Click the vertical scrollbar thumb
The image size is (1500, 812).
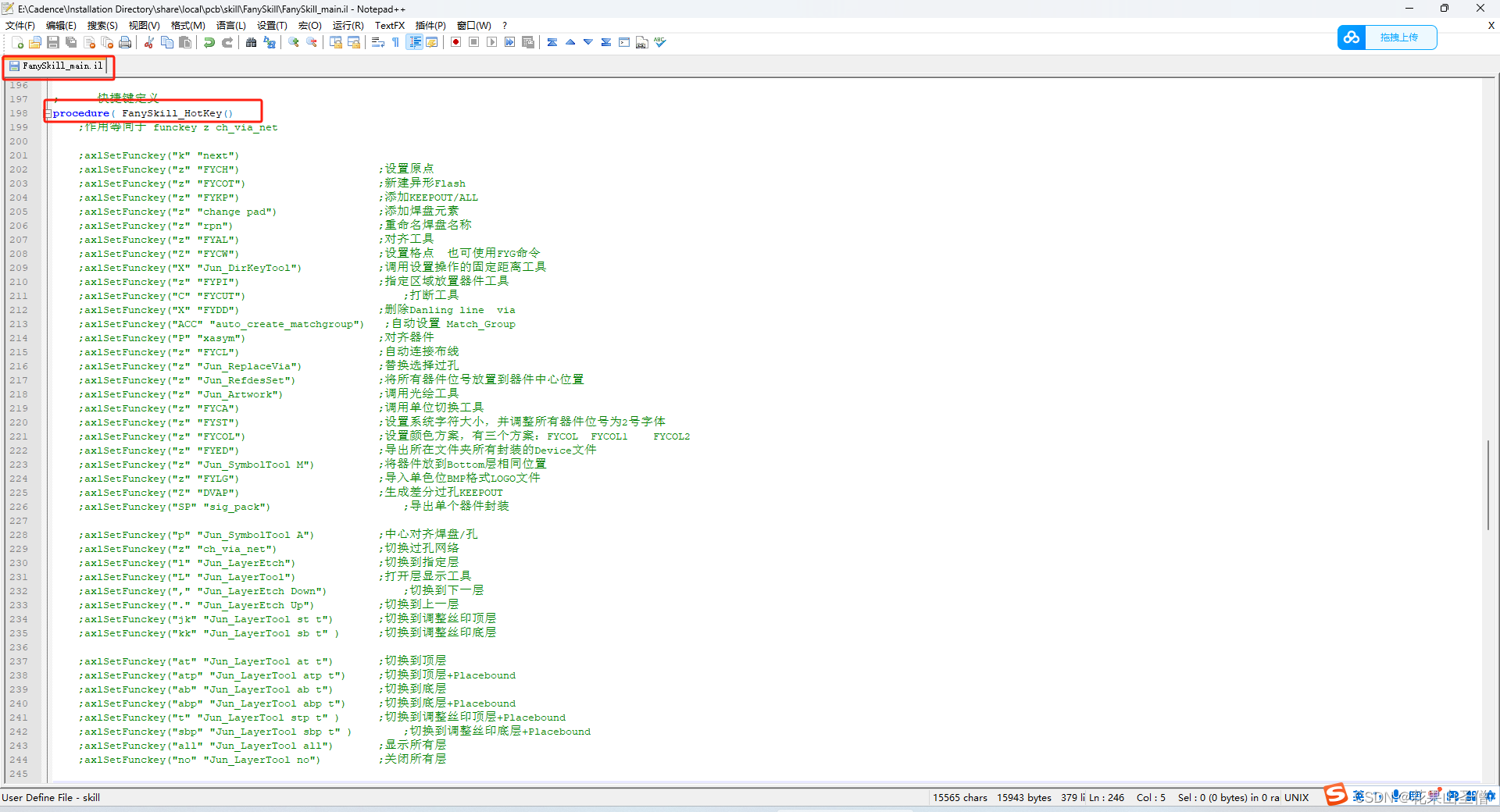1488,485
